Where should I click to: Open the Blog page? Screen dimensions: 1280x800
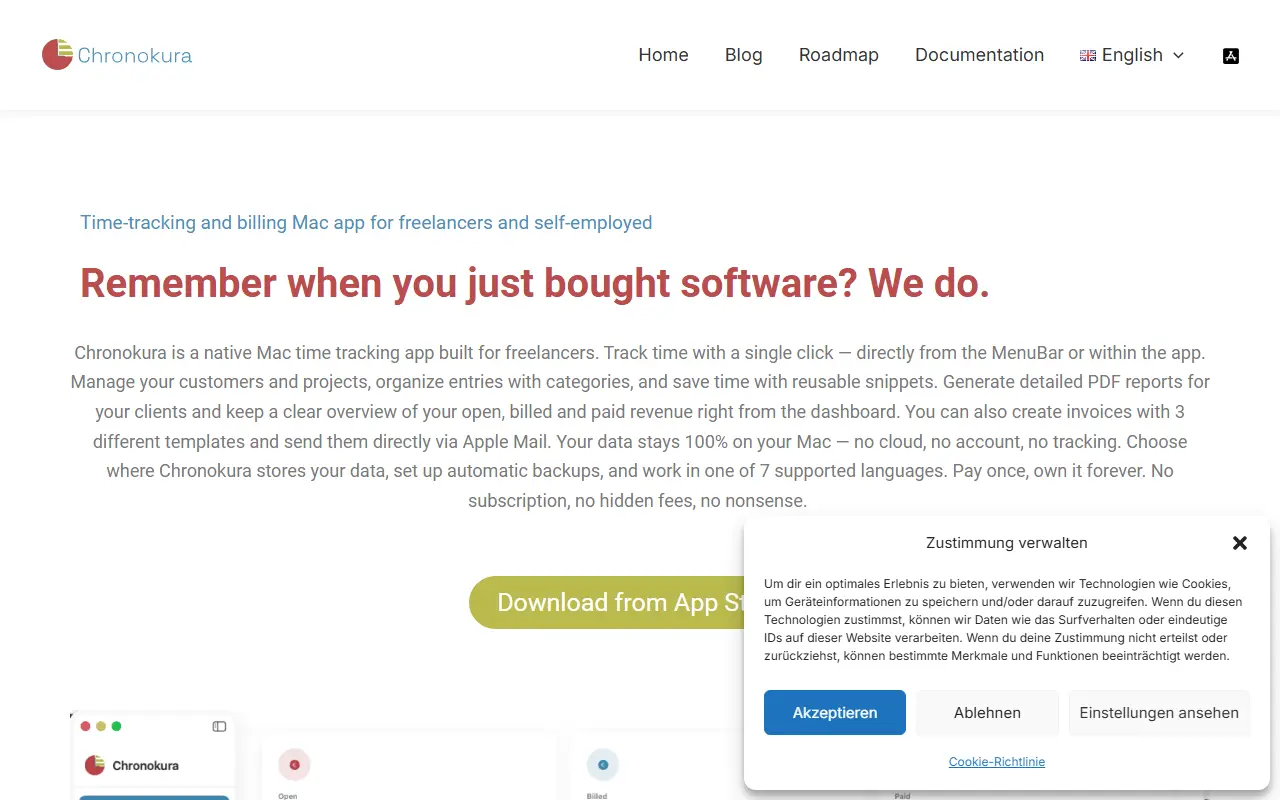tap(744, 55)
